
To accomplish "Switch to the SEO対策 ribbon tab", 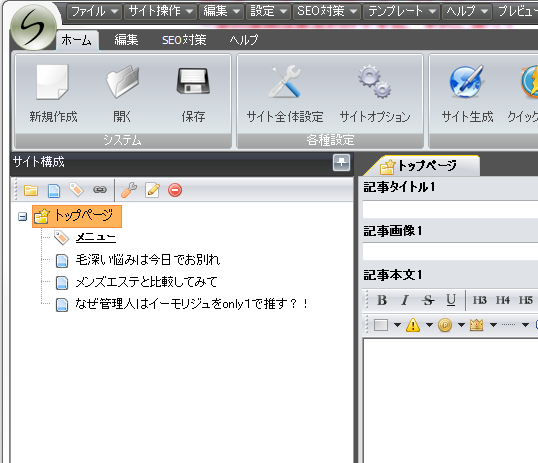I will 184,40.
